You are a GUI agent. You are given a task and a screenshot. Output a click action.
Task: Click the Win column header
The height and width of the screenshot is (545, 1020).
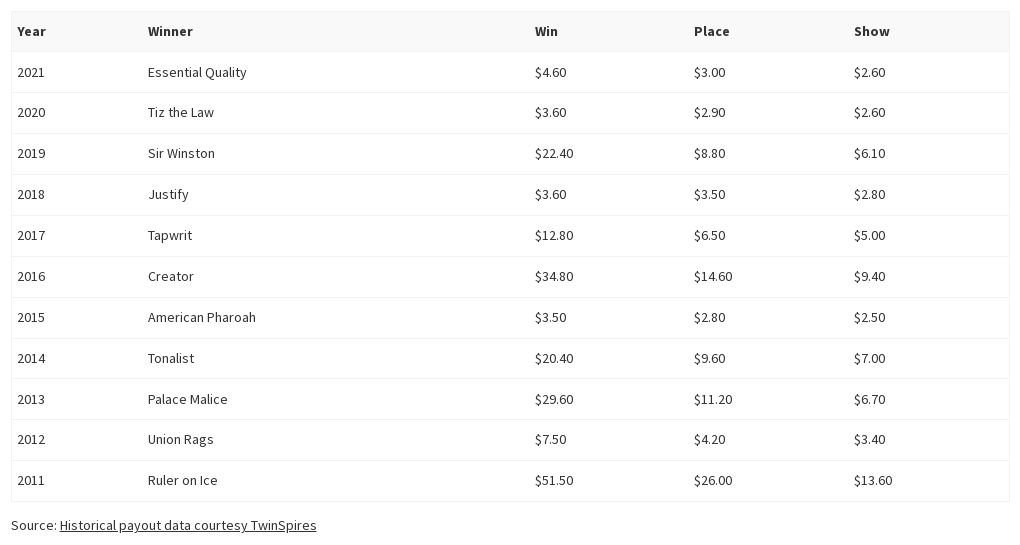tap(546, 31)
